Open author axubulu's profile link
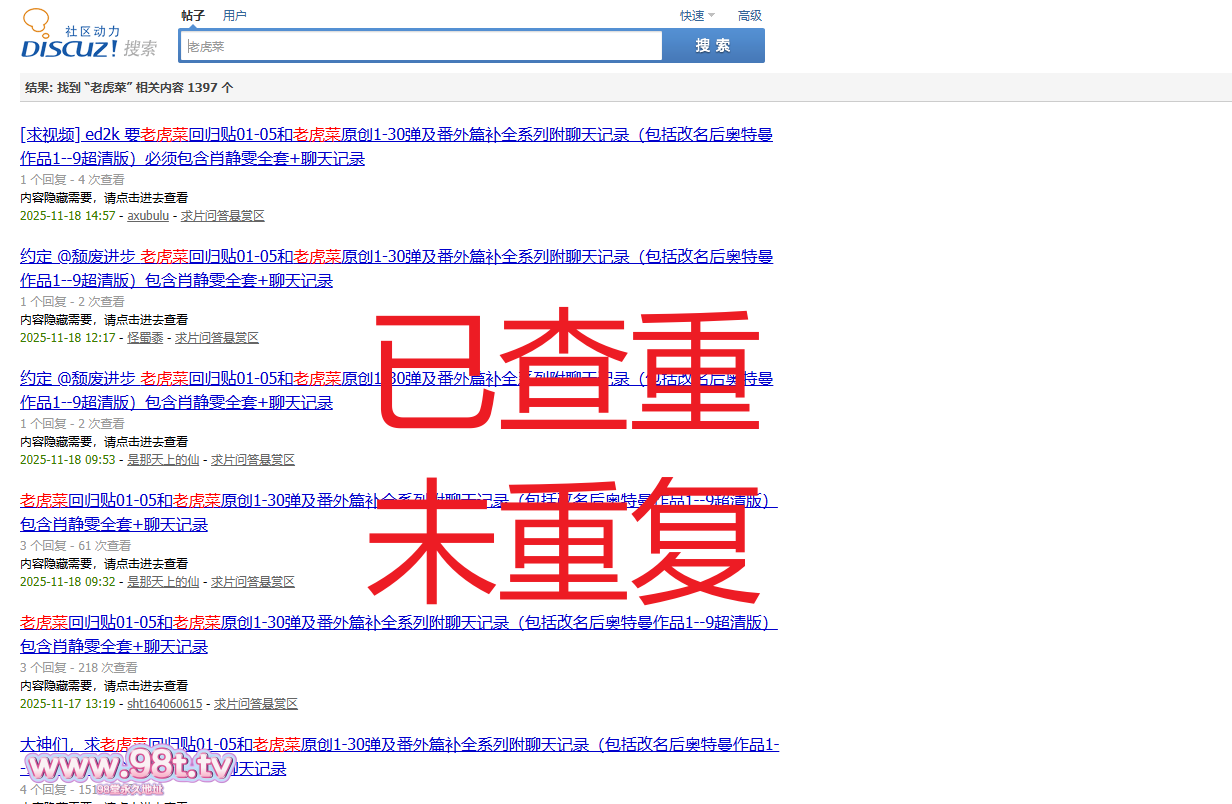 pos(148,216)
